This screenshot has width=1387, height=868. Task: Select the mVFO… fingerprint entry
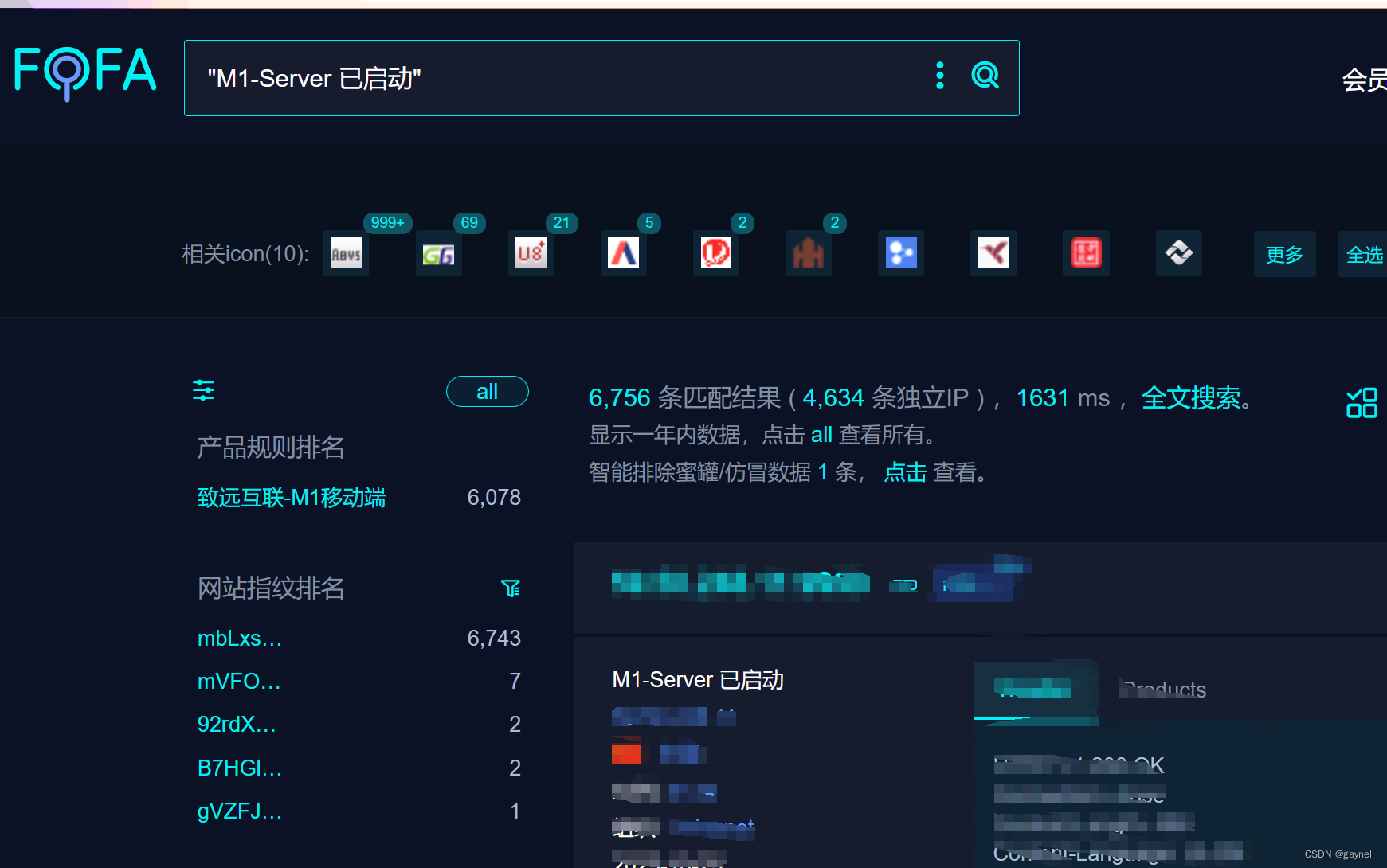click(x=239, y=682)
